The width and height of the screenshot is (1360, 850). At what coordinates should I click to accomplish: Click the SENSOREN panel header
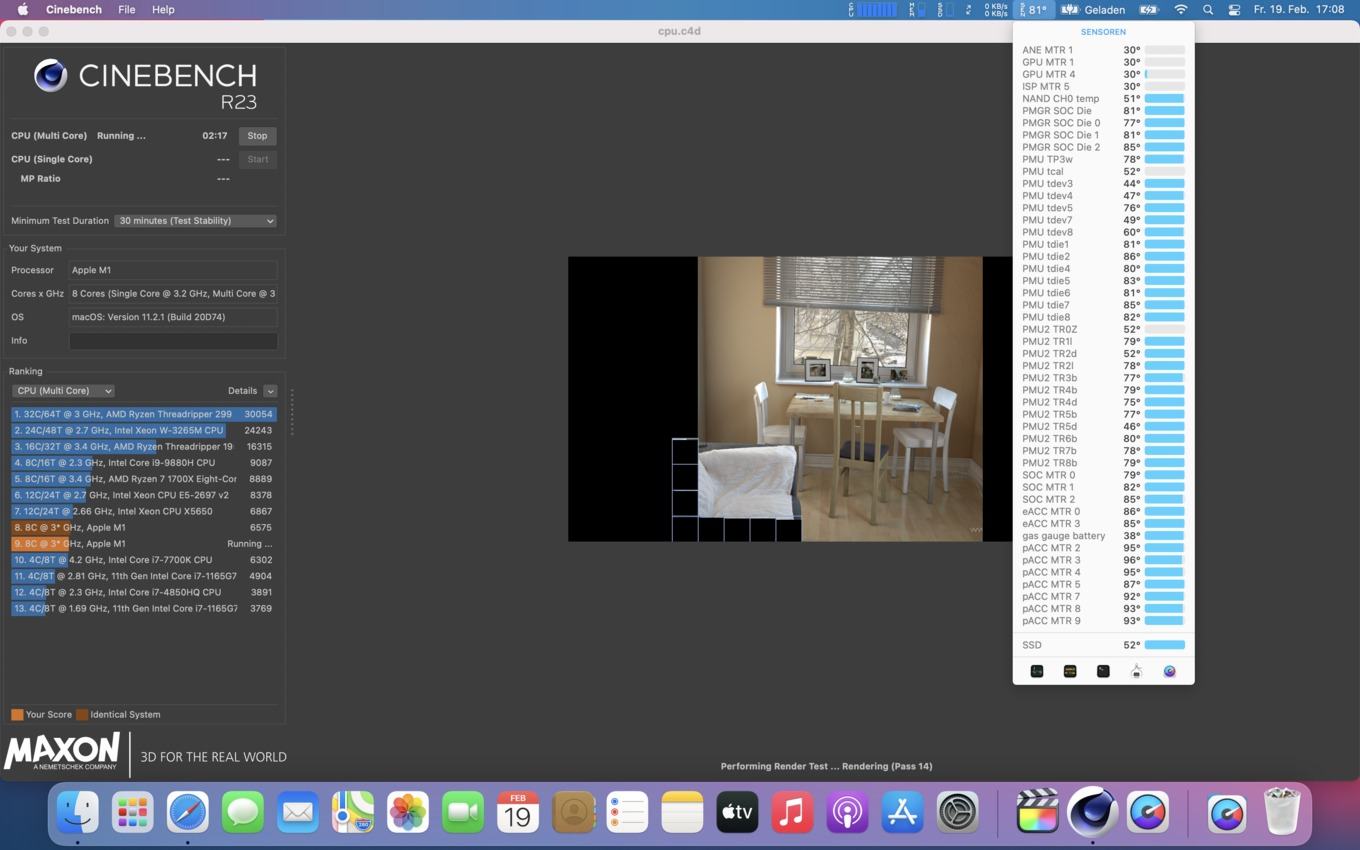click(1103, 32)
